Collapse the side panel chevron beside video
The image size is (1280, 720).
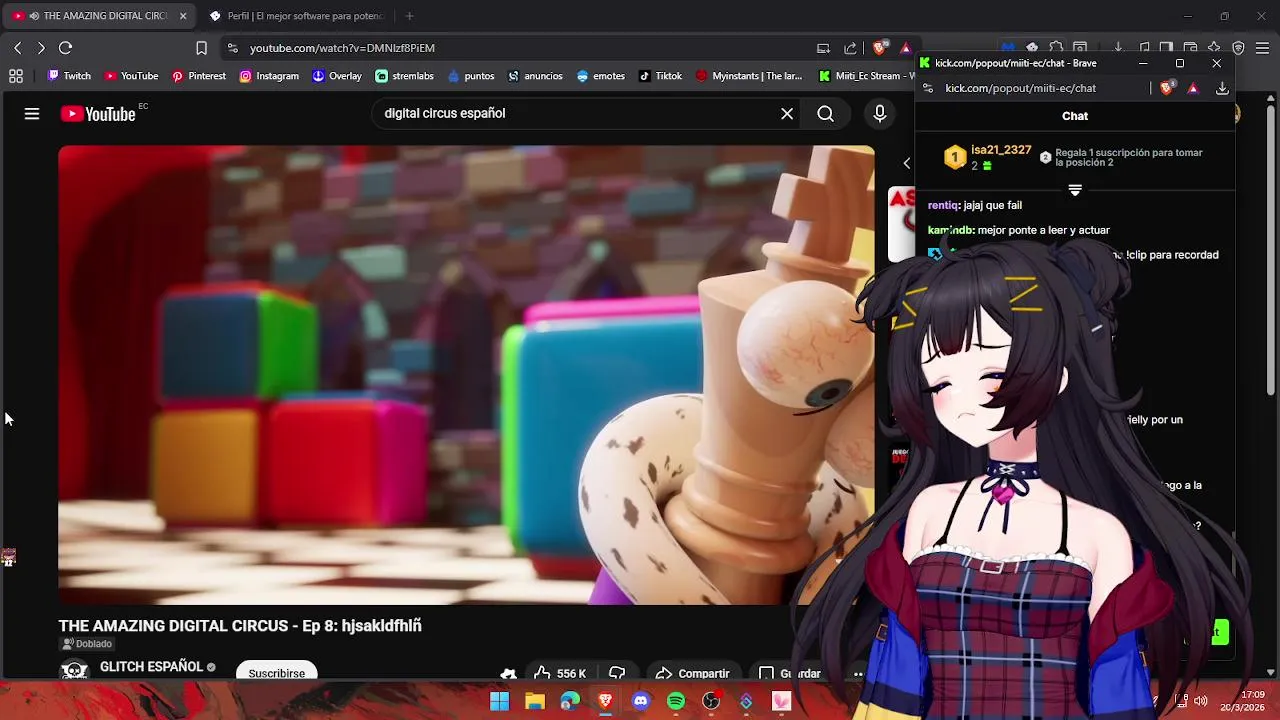(x=907, y=163)
